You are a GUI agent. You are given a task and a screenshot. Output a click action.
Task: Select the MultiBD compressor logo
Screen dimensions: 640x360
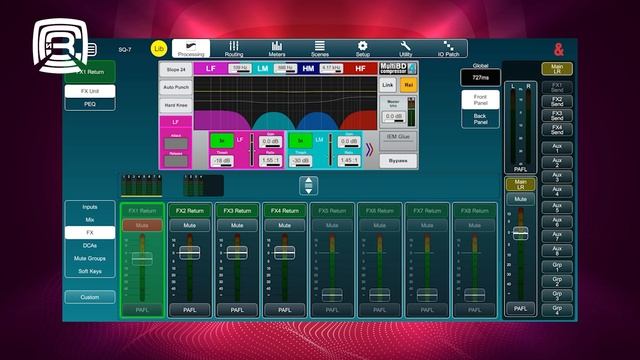(398, 68)
